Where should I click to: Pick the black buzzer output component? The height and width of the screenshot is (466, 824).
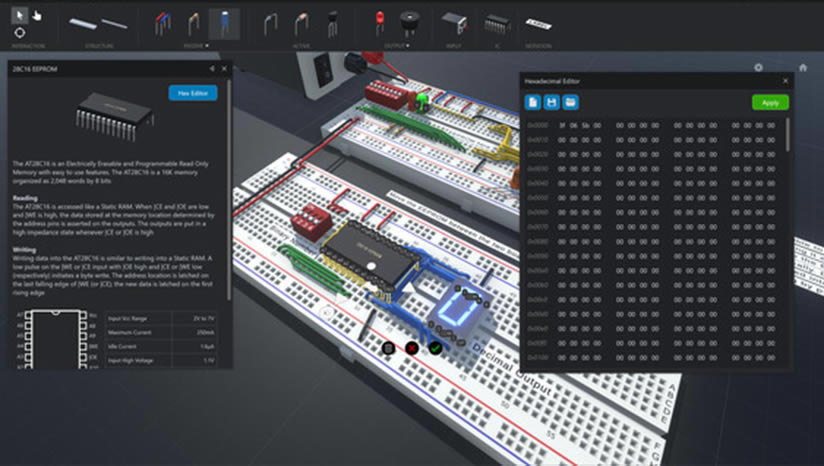pyautogui.click(x=408, y=23)
